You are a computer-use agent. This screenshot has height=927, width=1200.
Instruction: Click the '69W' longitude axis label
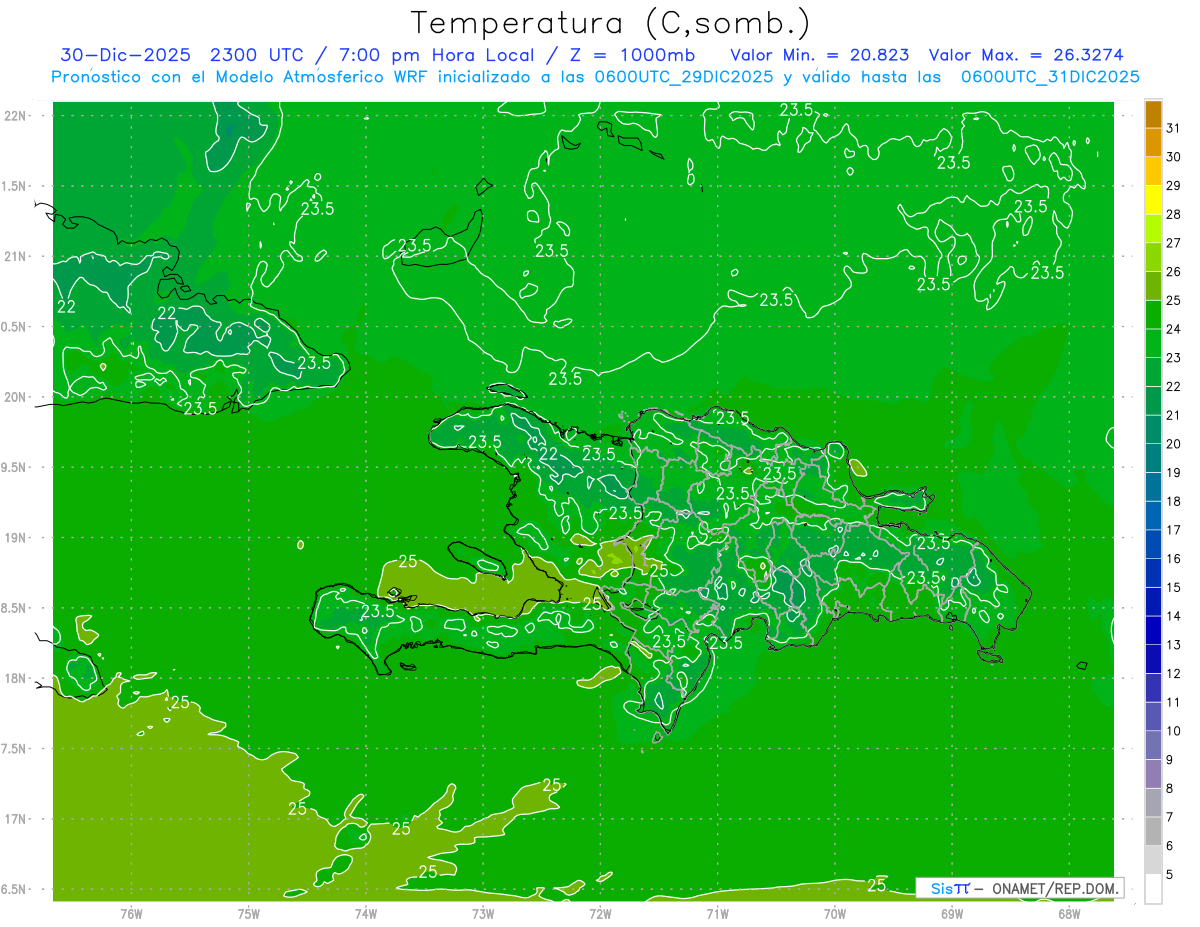click(952, 914)
